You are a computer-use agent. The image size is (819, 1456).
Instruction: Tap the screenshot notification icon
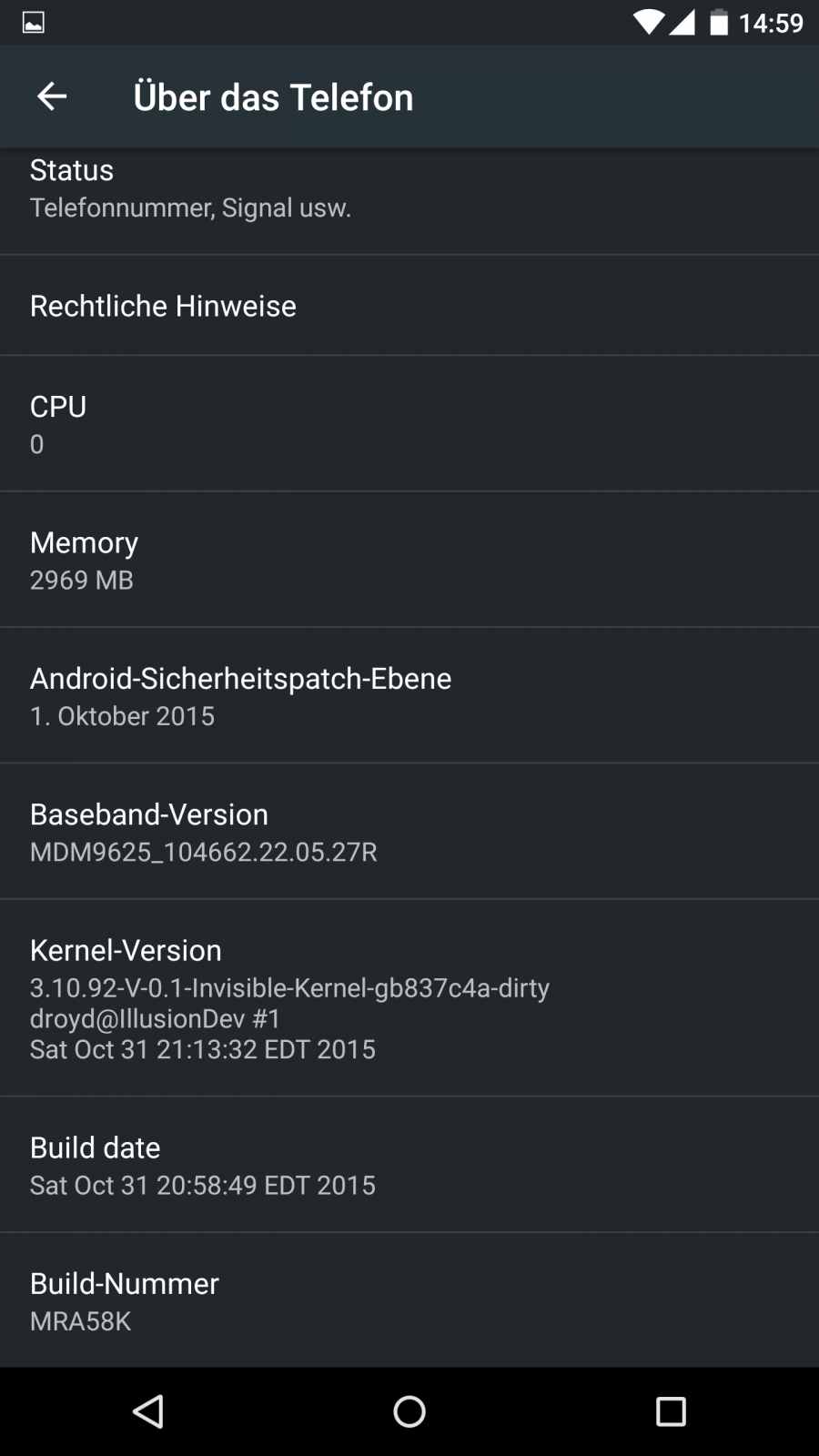[34, 23]
